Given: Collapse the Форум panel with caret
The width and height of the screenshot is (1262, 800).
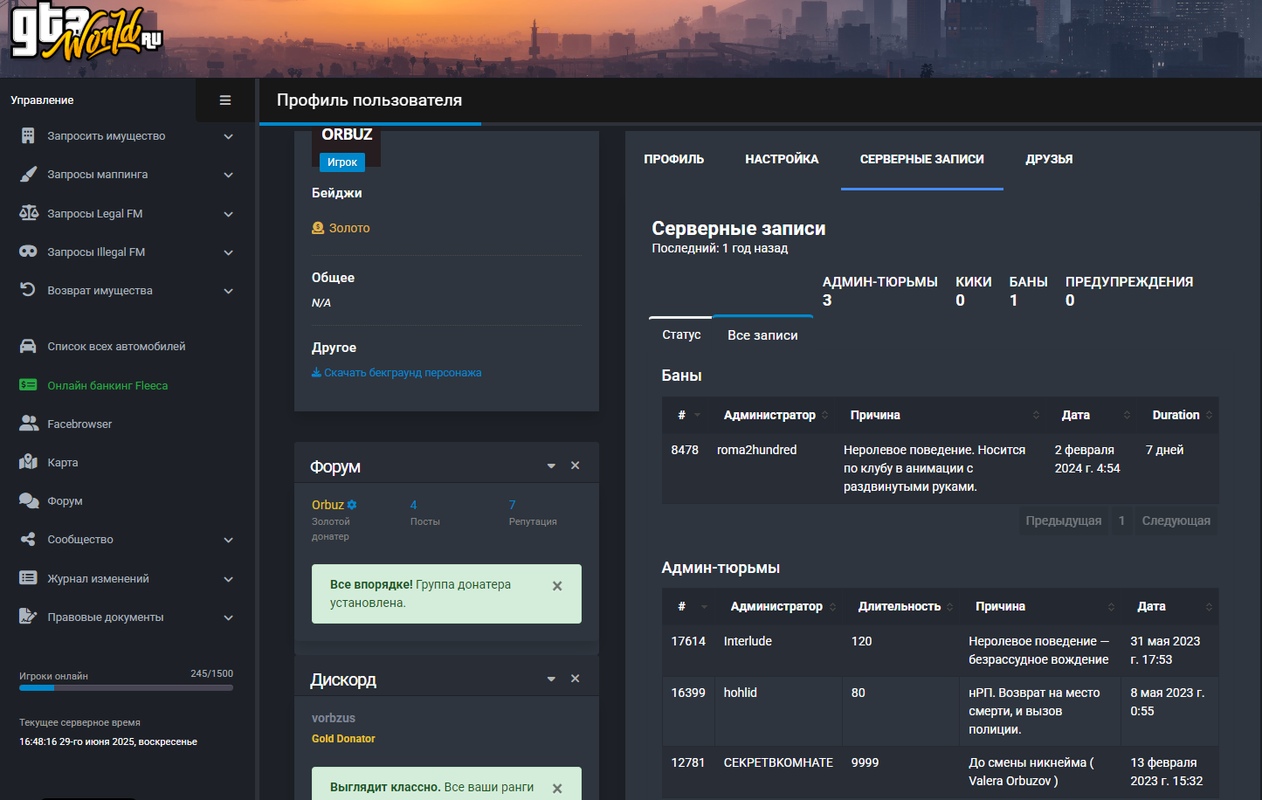Looking at the screenshot, I should click(x=551, y=467).
